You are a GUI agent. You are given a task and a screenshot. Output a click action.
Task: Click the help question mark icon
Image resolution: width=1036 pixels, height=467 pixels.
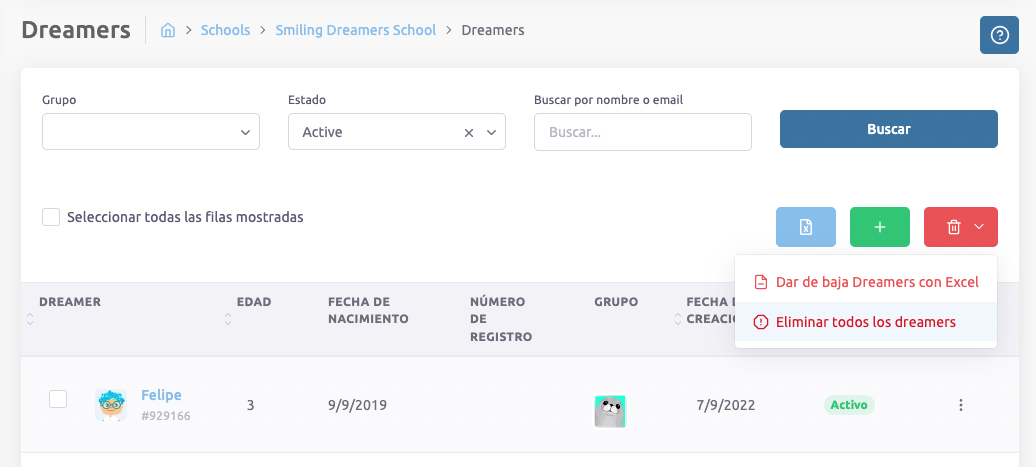click(x=999, y=35)
